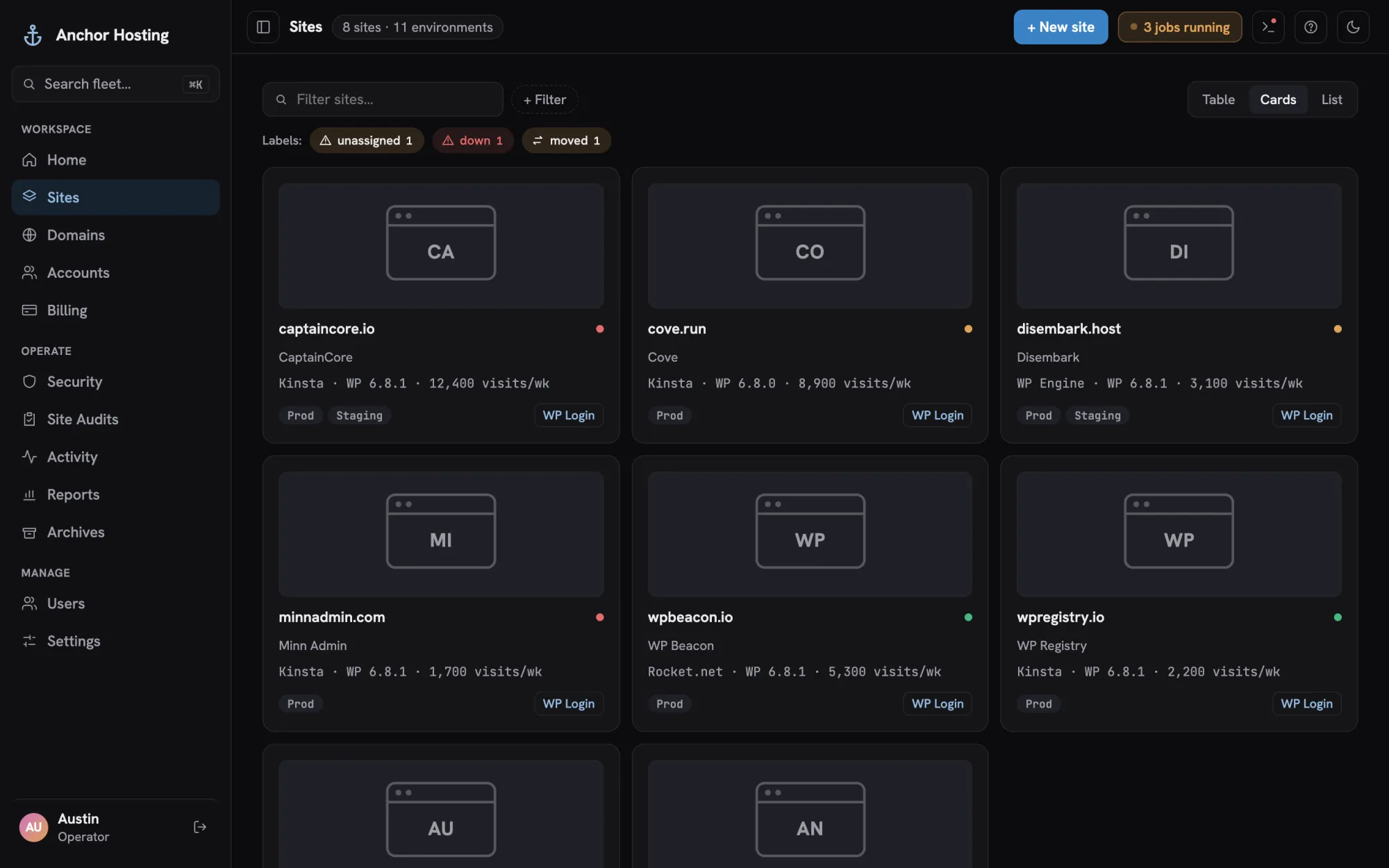This screenshot has height=868, width=1389.
Task: Open the minnadmin.com site title
Action: click(331, 617)
